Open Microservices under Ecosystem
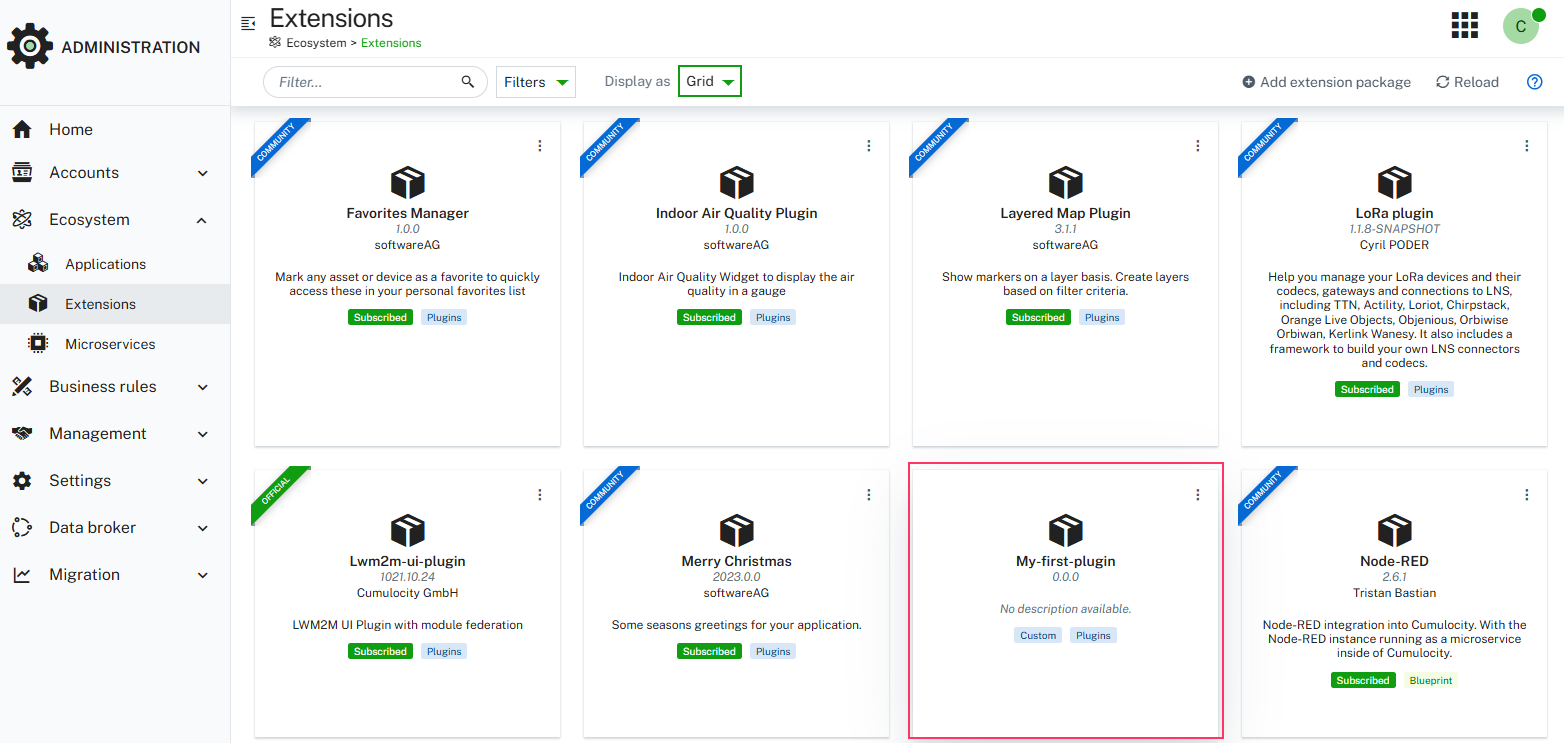The height and width of the screenshot is (743, 1564). tap(115, 344)
